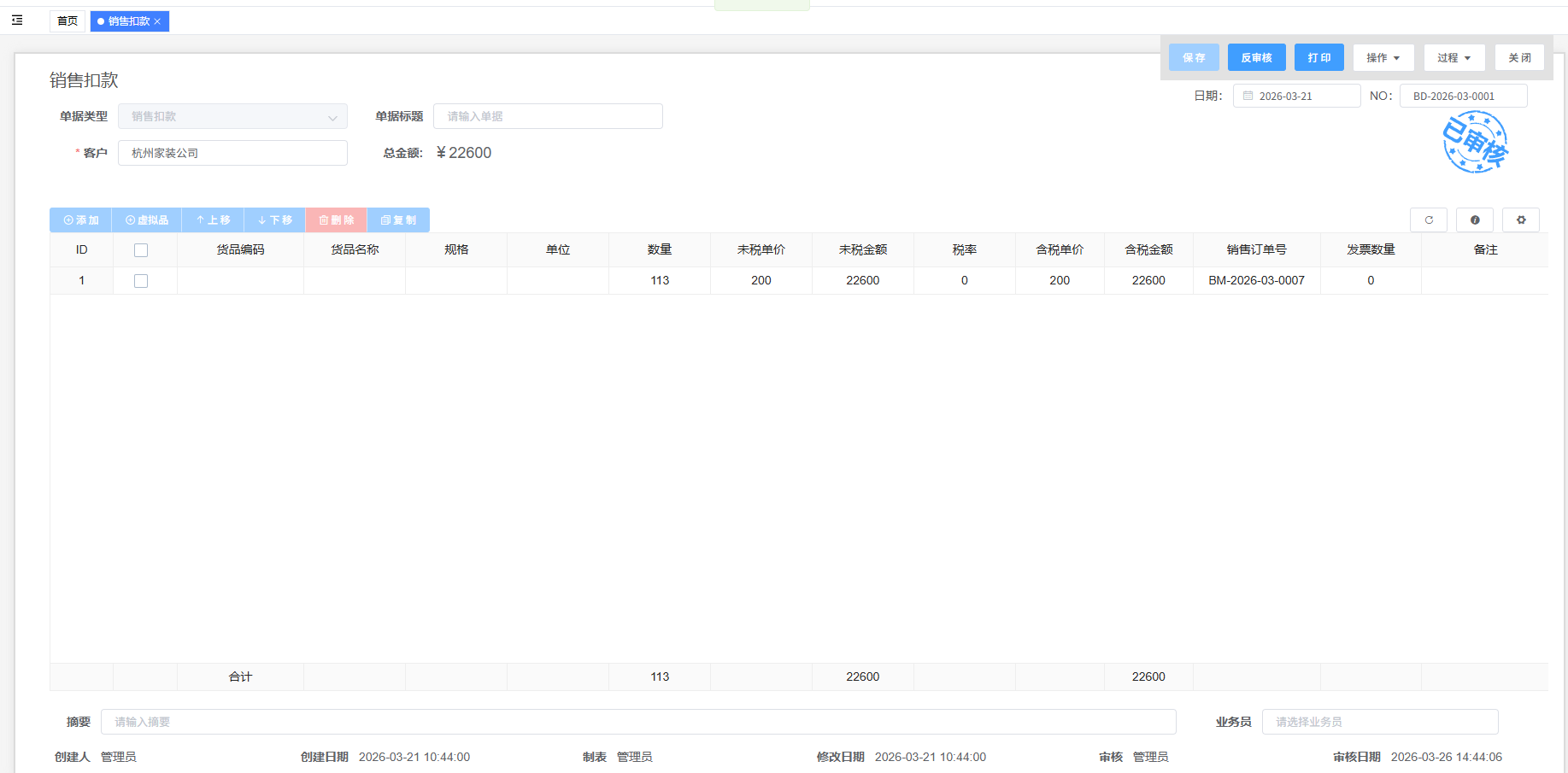Switch to the 首页 tab
Screen dimensions: 1568x773
point(68,21)
